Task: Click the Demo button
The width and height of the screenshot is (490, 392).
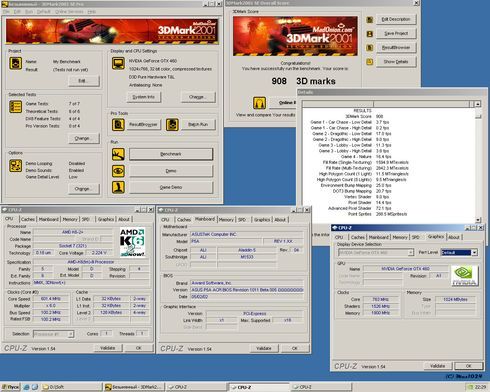Action: pos(171,171)
